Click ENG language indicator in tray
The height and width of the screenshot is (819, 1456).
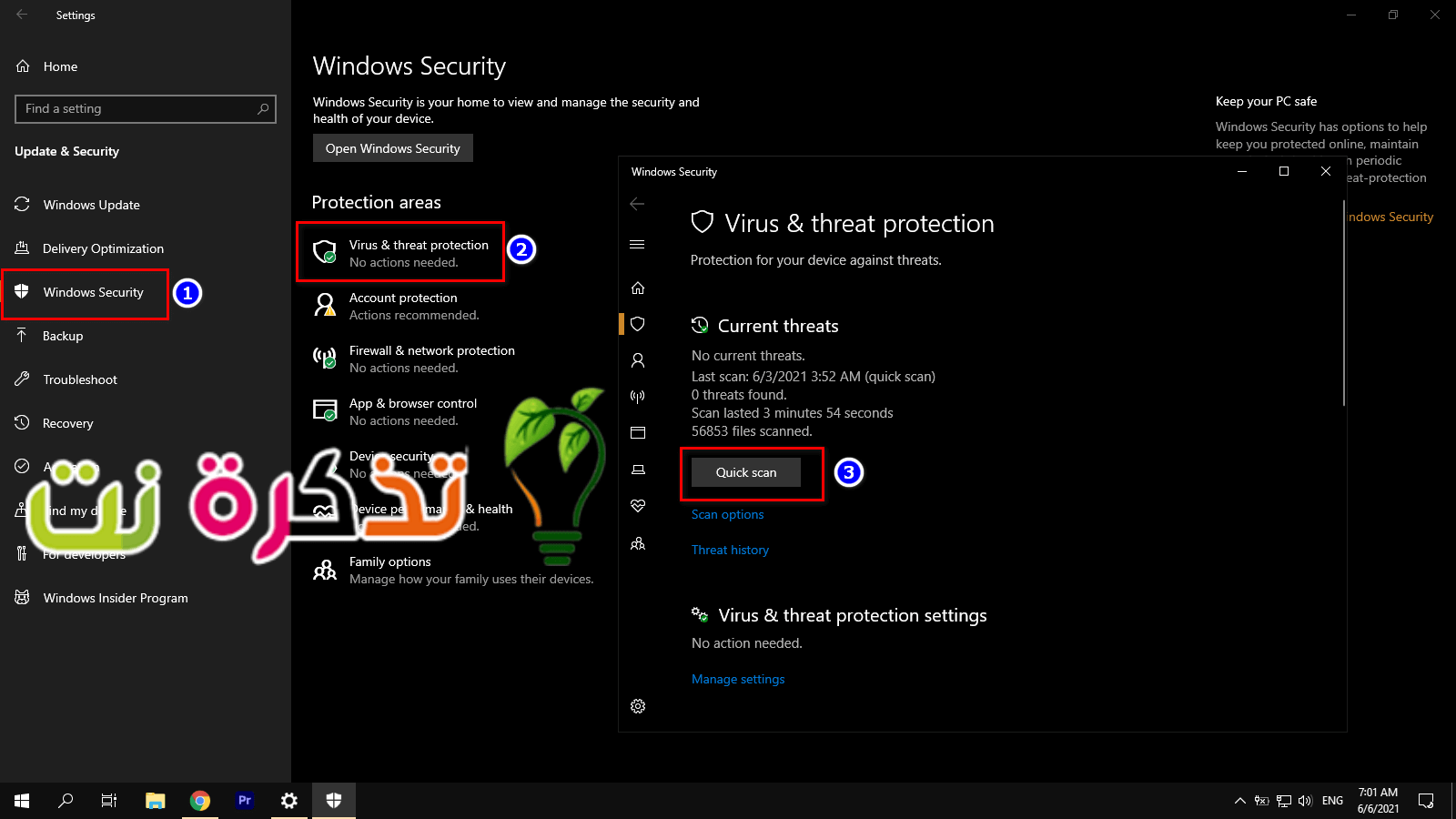click(1332, 801)
